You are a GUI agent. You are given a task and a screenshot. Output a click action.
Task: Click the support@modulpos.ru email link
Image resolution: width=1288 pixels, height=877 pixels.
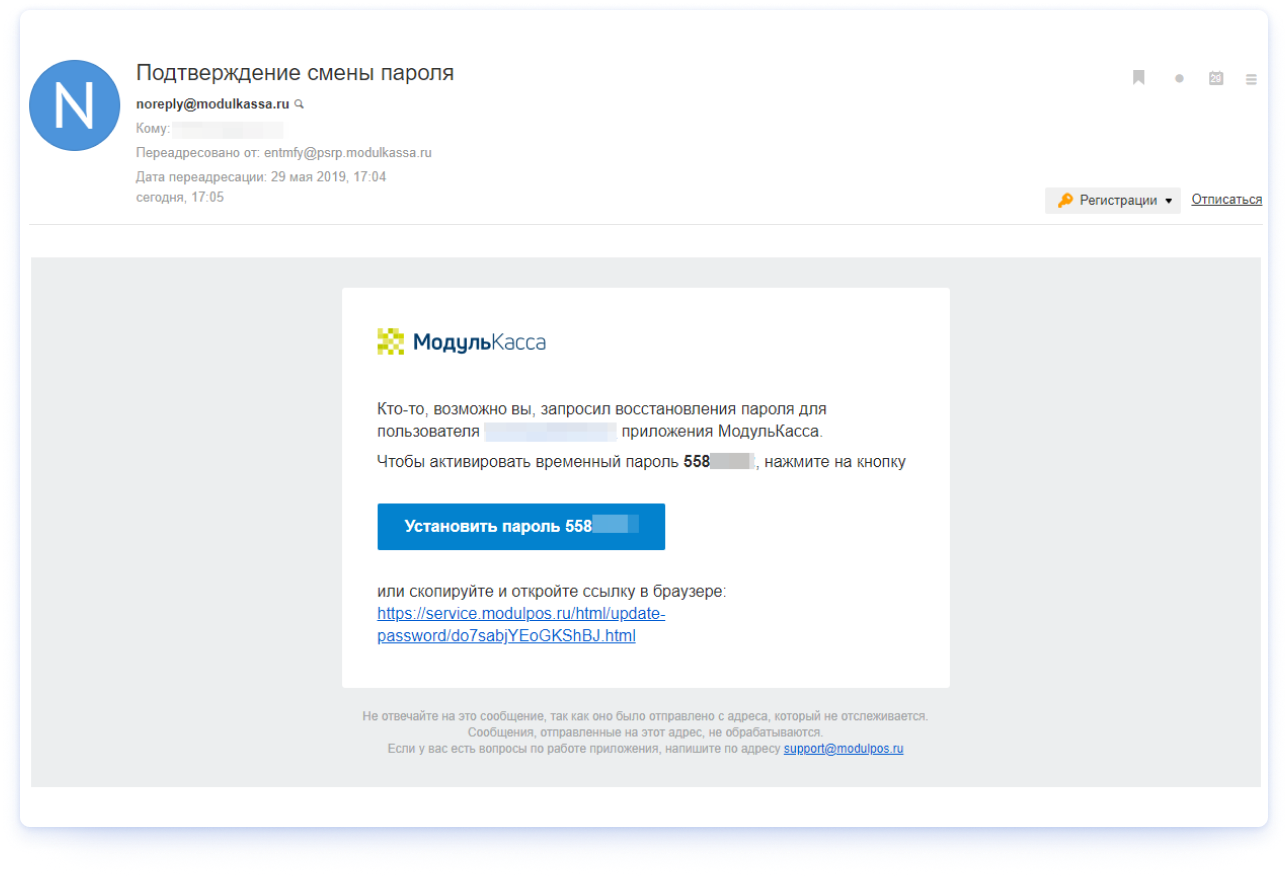click(x=843, y=748)
